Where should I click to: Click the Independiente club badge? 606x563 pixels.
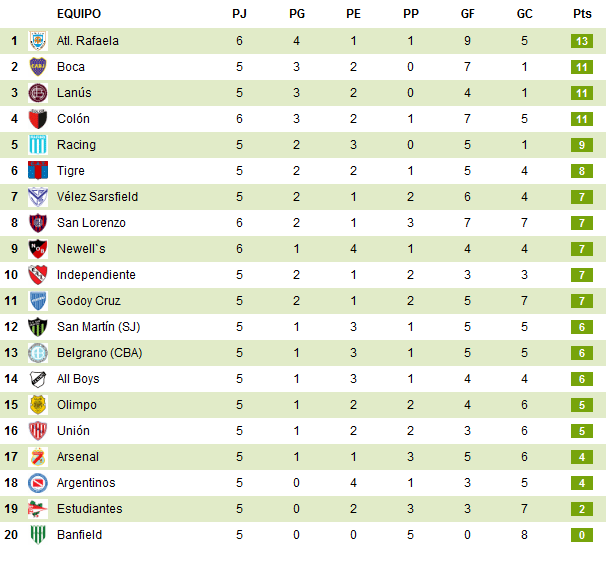pos(38,275)
